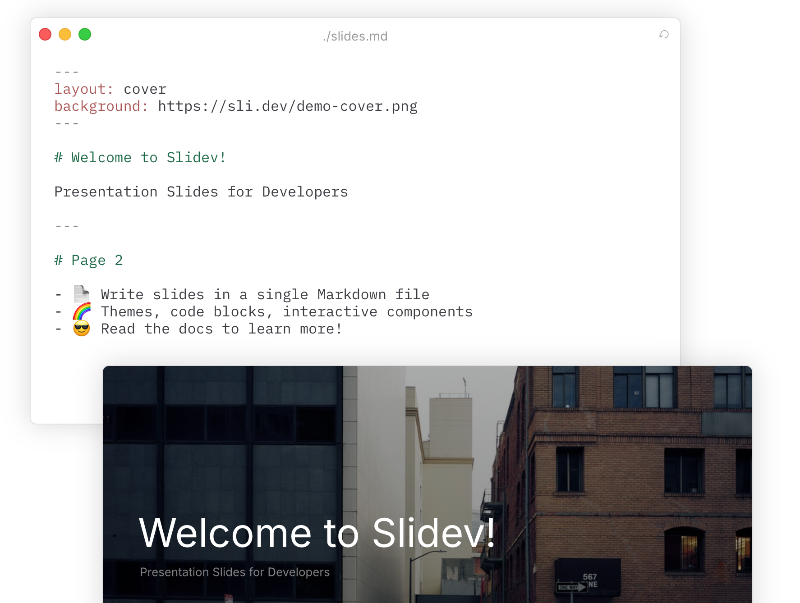Click the https://sli.dev/demo-cover.png URL
This screenshot has height=603, width=800.
coord(288,106)
